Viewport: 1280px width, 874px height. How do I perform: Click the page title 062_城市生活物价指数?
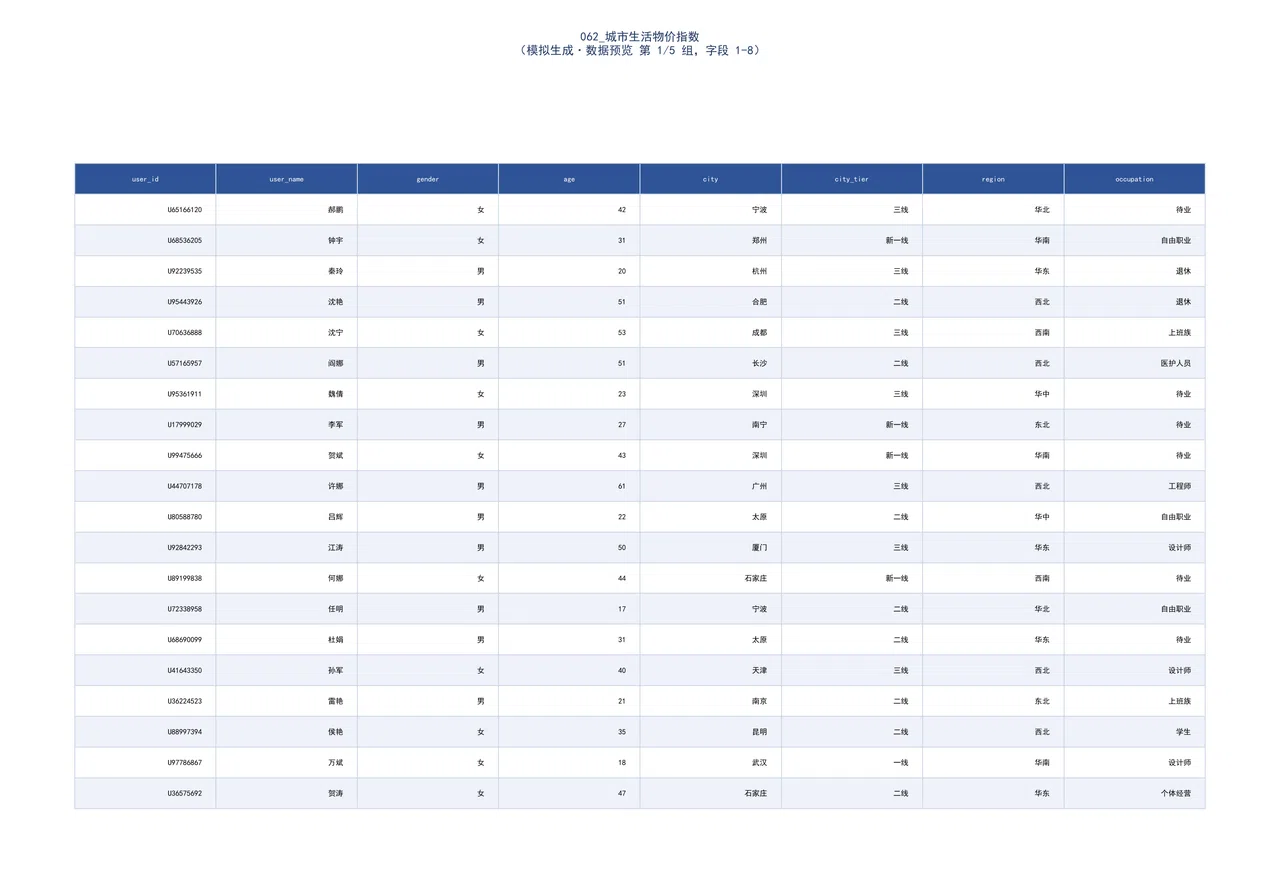[x=640, y=36]
